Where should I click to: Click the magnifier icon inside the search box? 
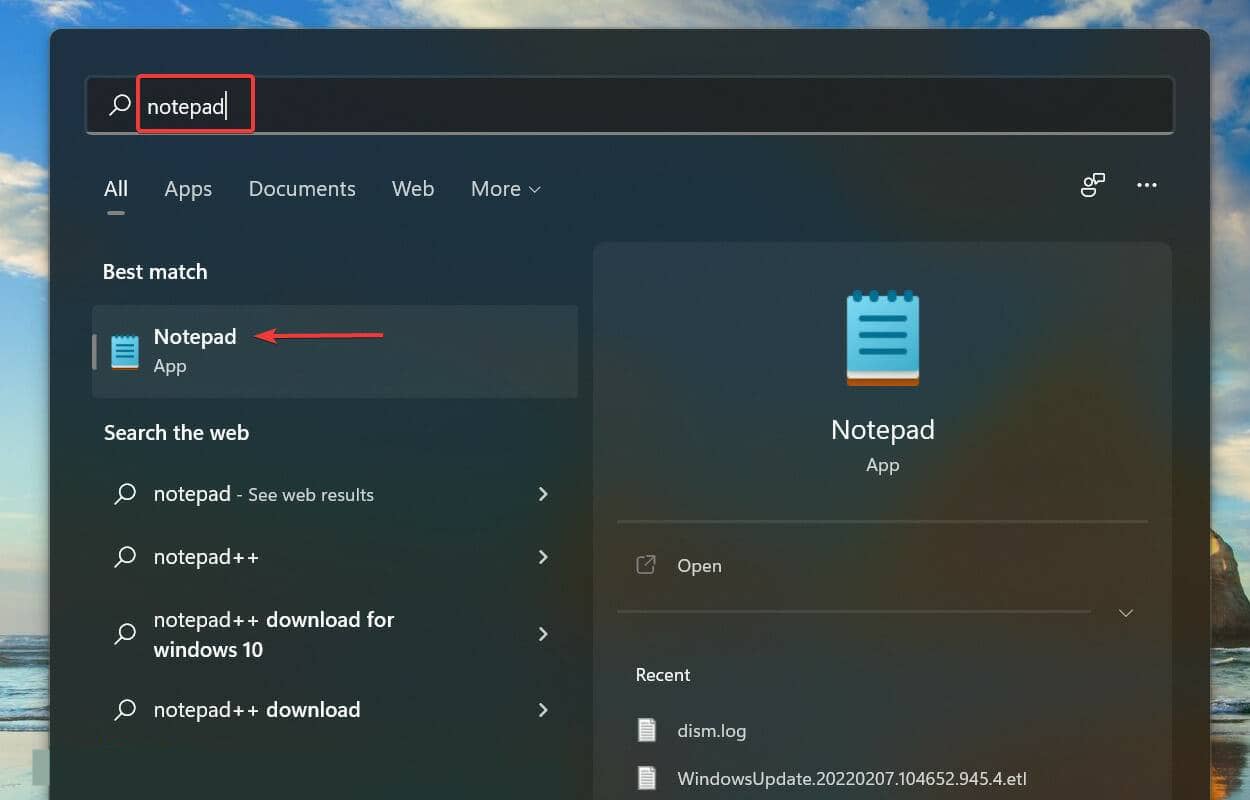click(x=118, y=104)
